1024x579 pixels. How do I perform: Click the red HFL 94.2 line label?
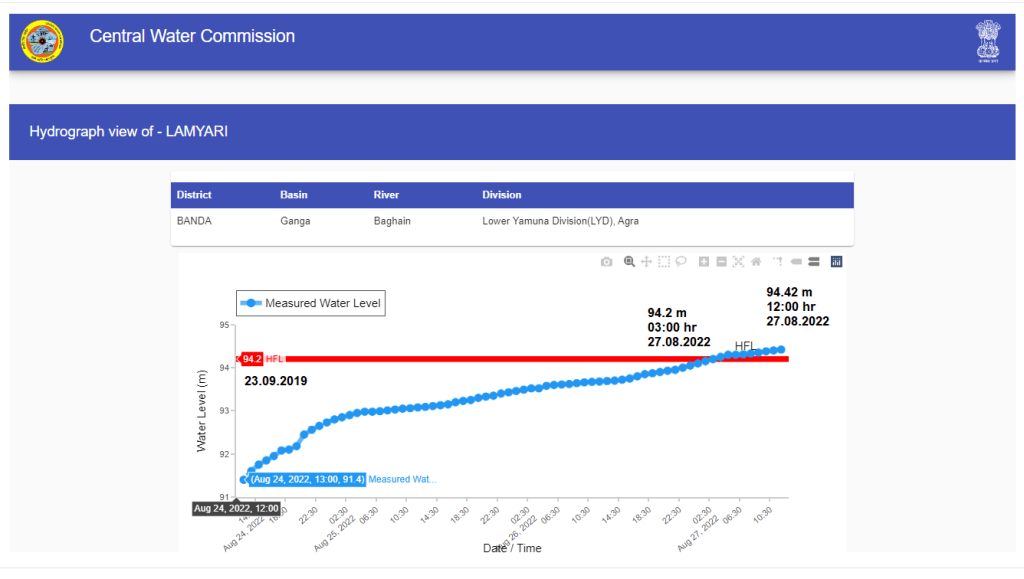click(x=264, y=358)
